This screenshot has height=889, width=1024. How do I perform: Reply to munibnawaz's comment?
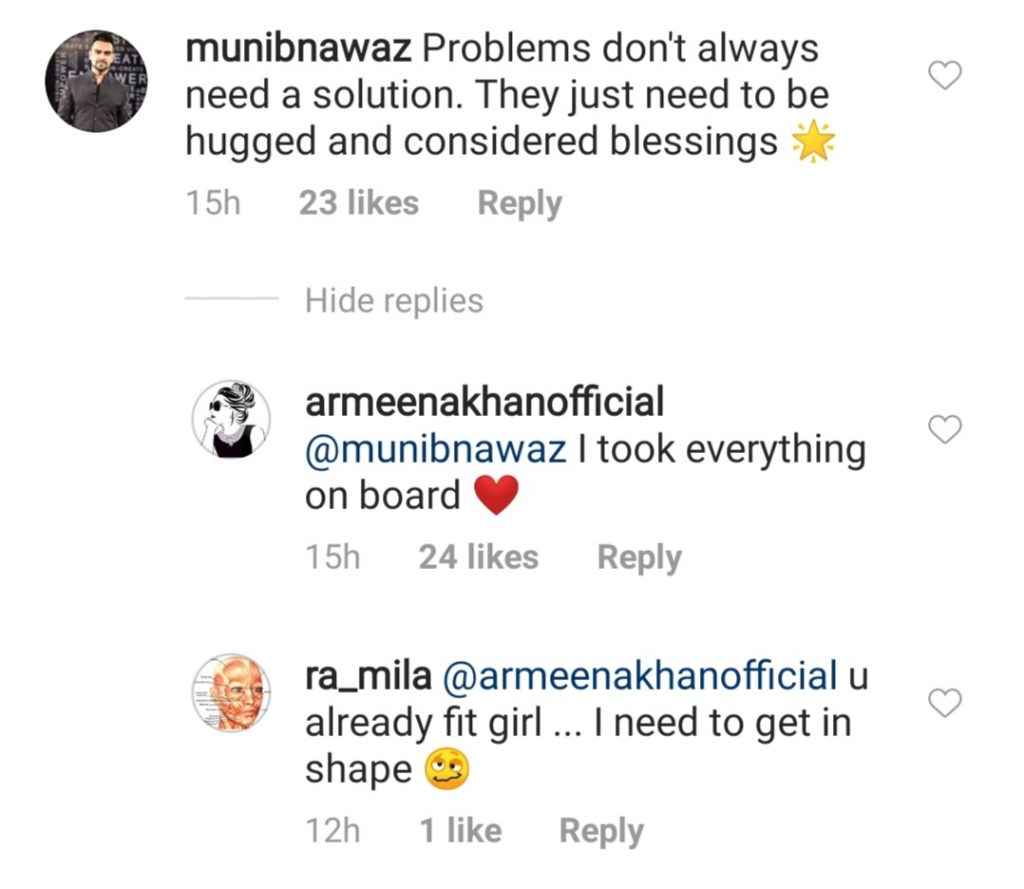tap(519, 204)
